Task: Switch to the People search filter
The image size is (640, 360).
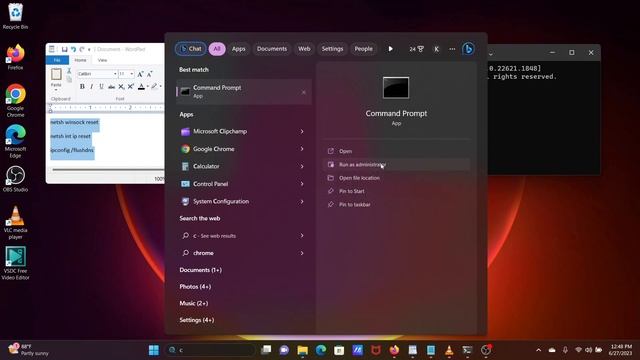Action: (363, 49)
